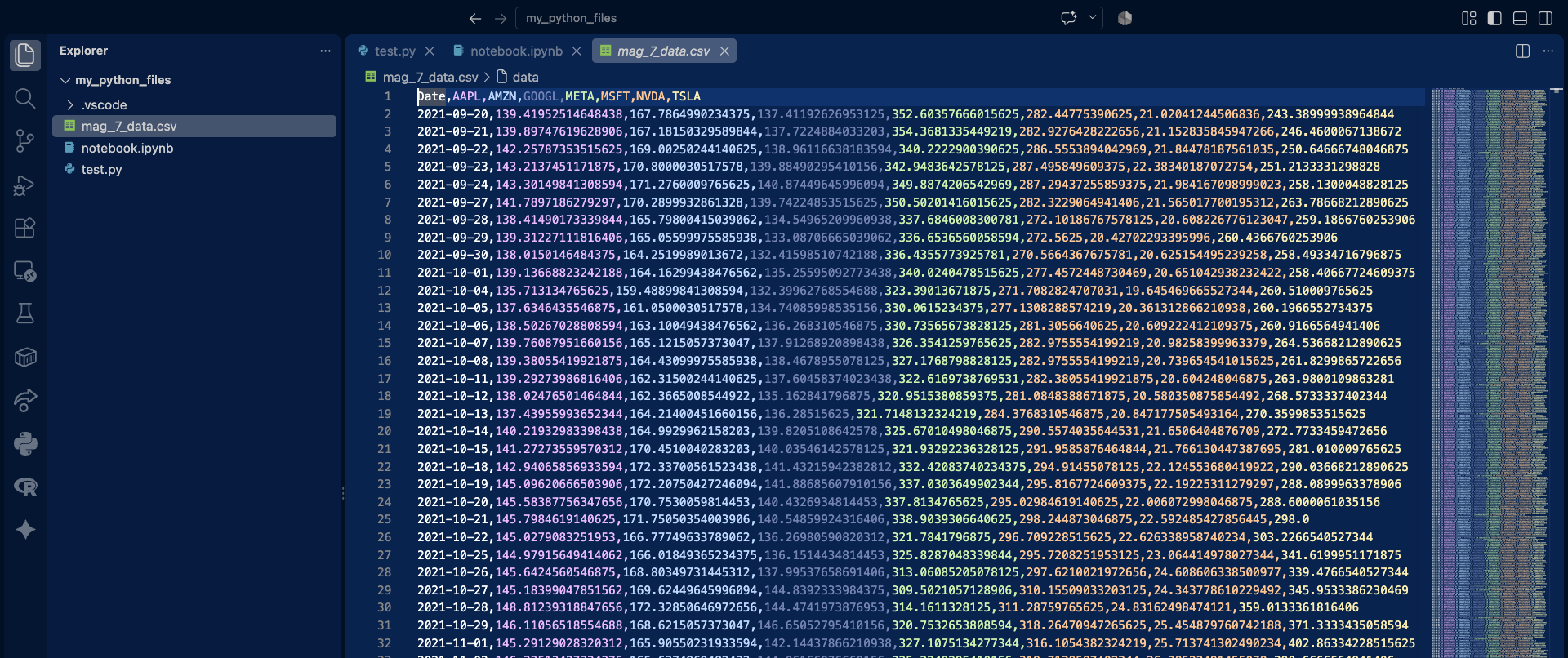The width and height of the screenshot is (1568, 658).
Task: Open Explorer Views and More Actions ellipsis
Action: point(325,51)
